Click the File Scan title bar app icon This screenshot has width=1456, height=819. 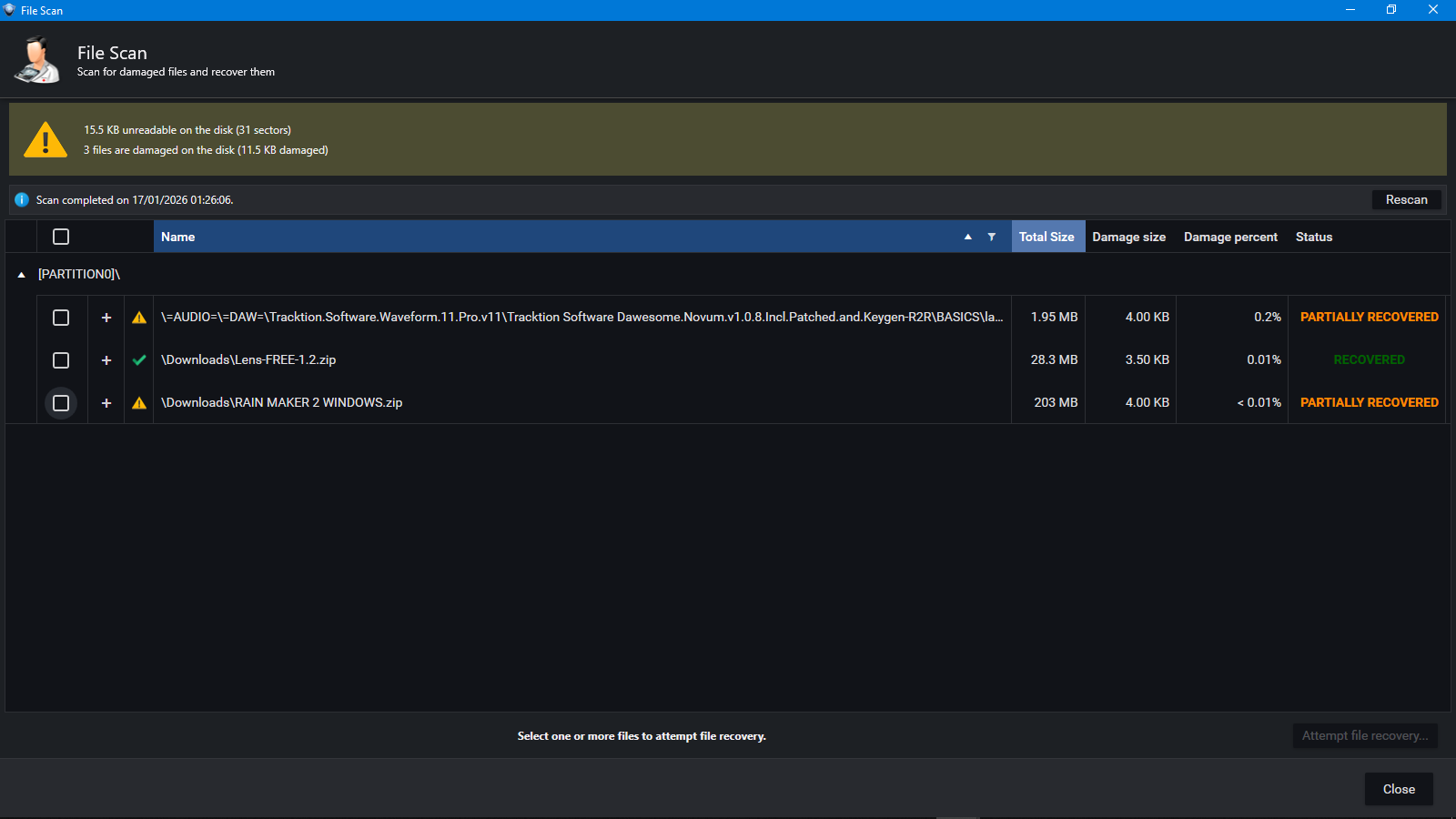pos(10,10)
